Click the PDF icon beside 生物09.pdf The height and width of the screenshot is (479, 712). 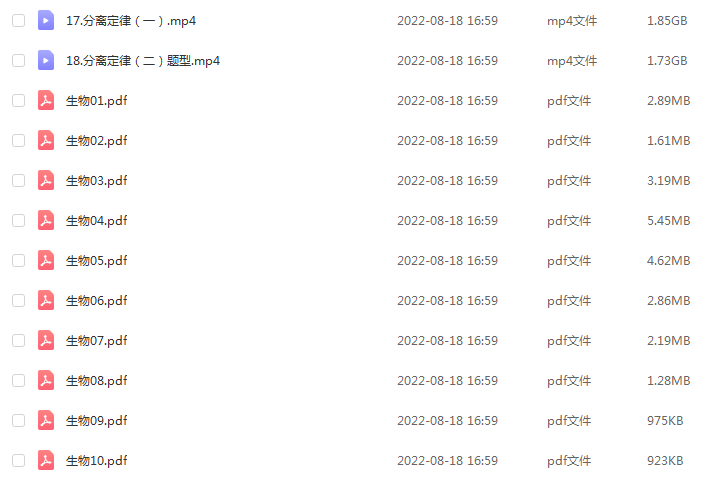(46, 420)
